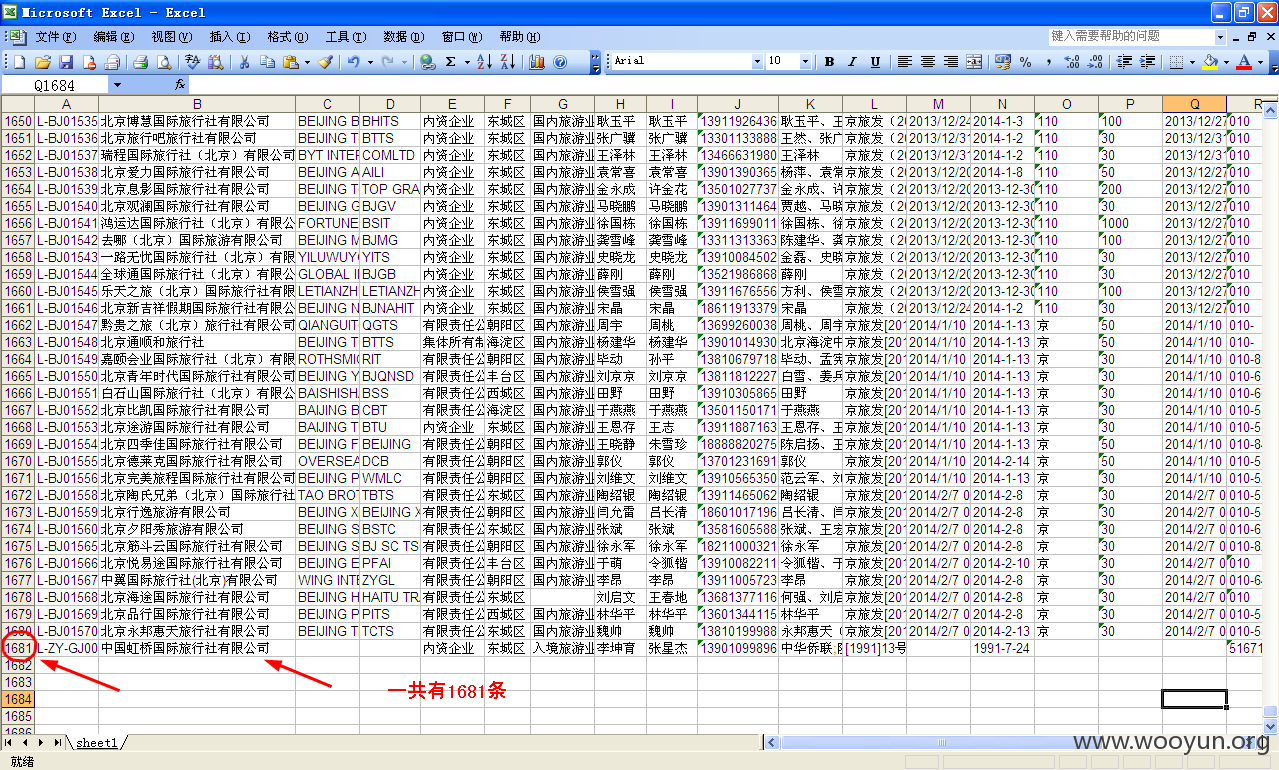The image size is (1279, 770).
Task: Apply the Percent Style format
Action: [x=1026, y=62]
